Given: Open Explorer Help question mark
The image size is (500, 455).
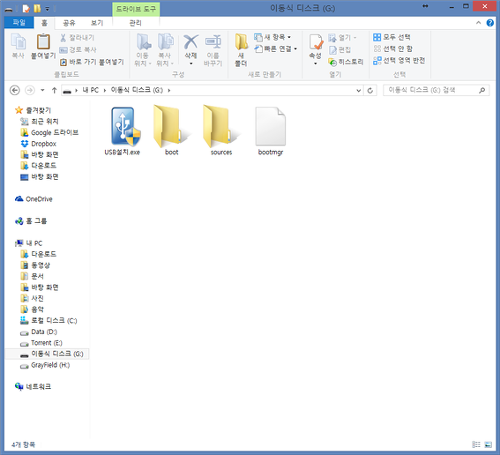Looking at the screenshot, I should pos(490,23).
